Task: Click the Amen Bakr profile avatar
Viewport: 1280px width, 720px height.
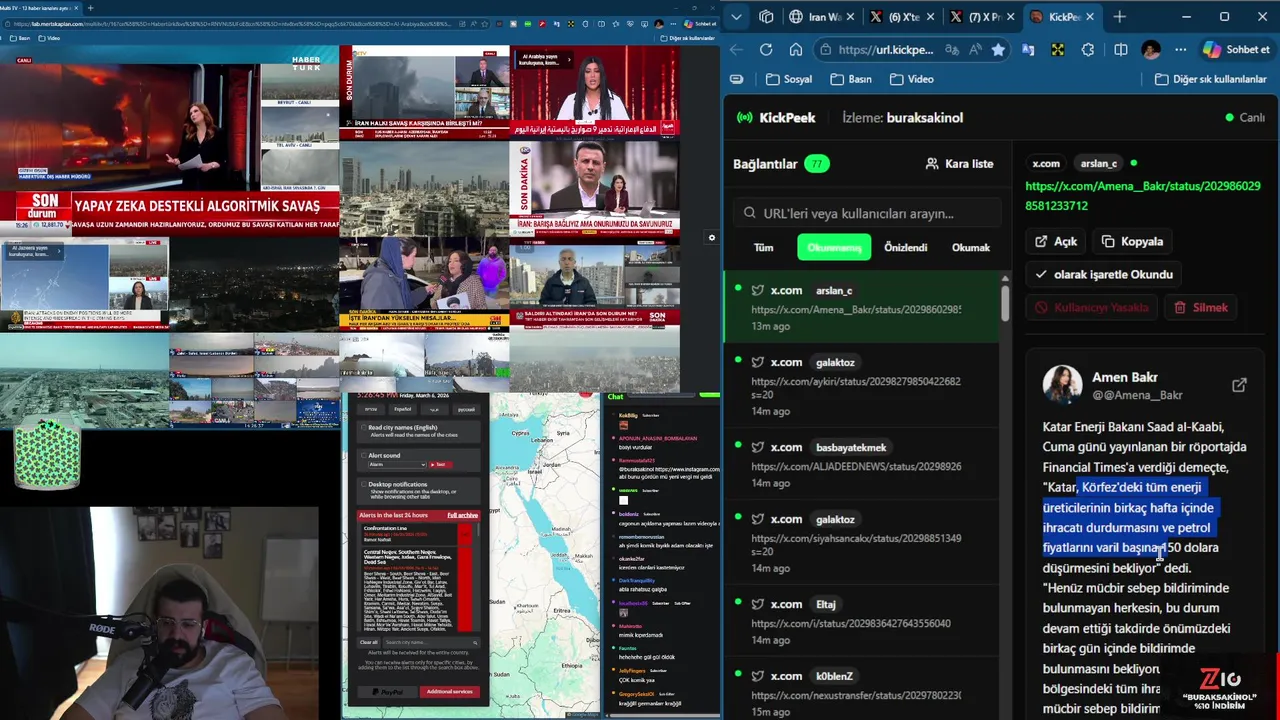Action: (x=1062, y=385)
